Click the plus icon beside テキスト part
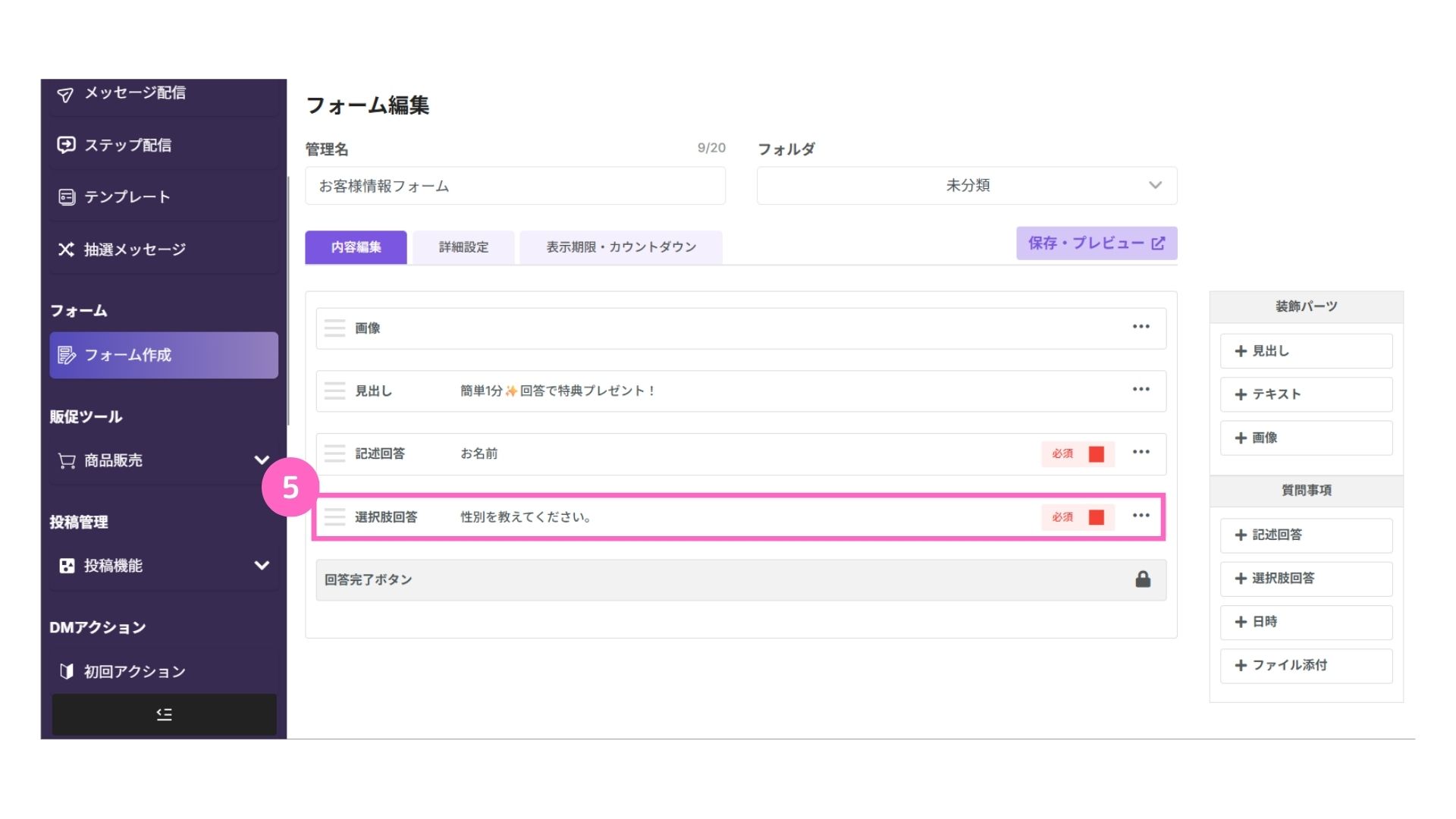This screenshot has width=1456, height=819. [x=1241, y=394]
